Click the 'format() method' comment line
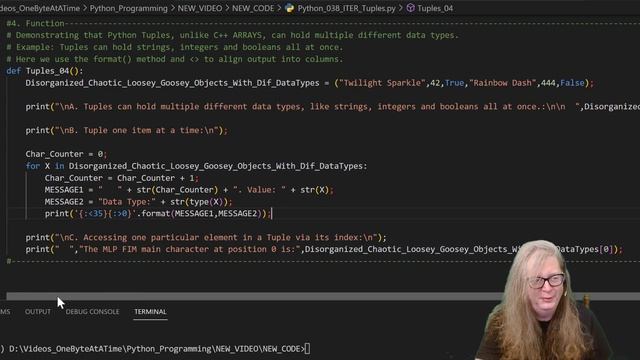 pos(175,59)
